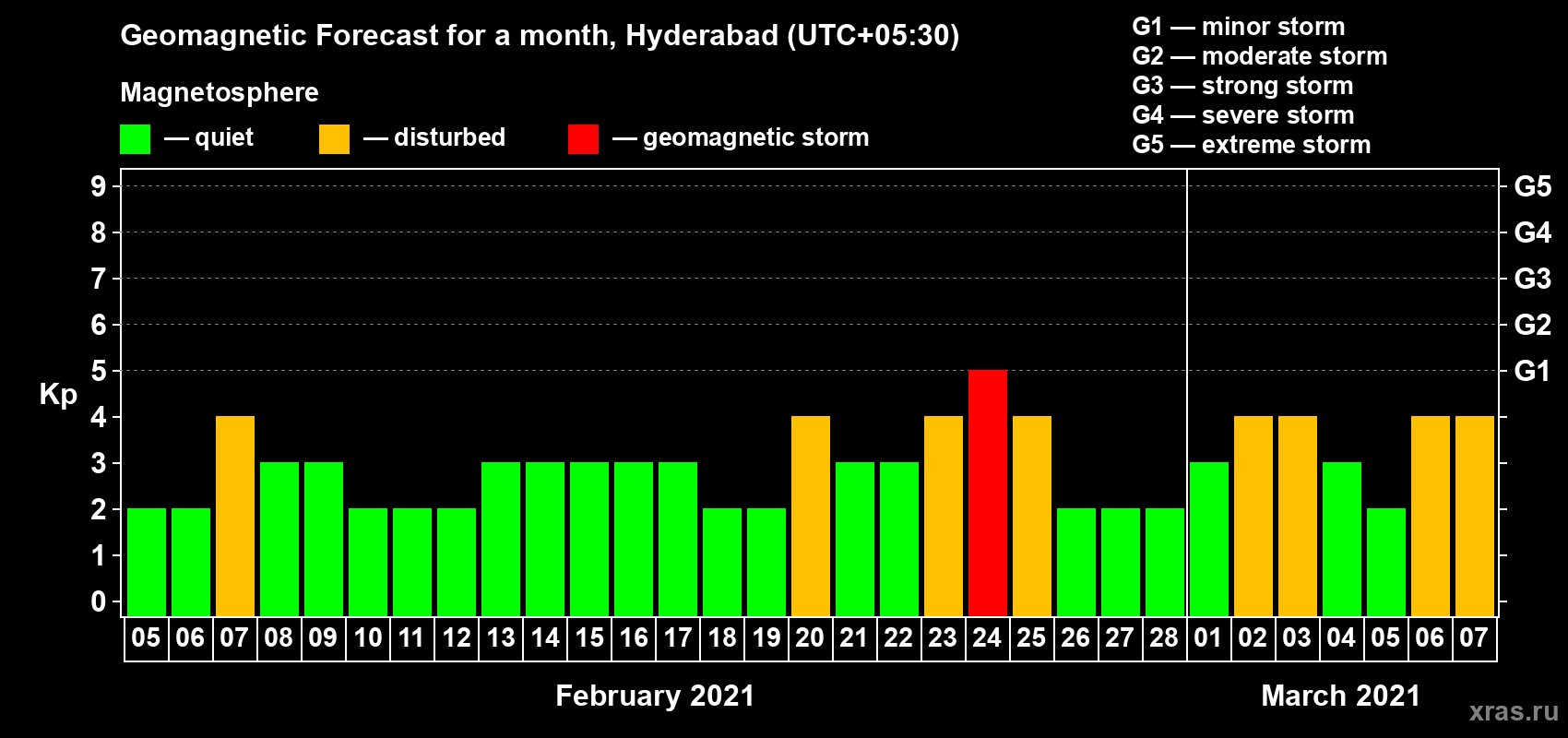Click the 'G3 — strong storm' legend text
Screen dimensions: 1568x738
1242,86
